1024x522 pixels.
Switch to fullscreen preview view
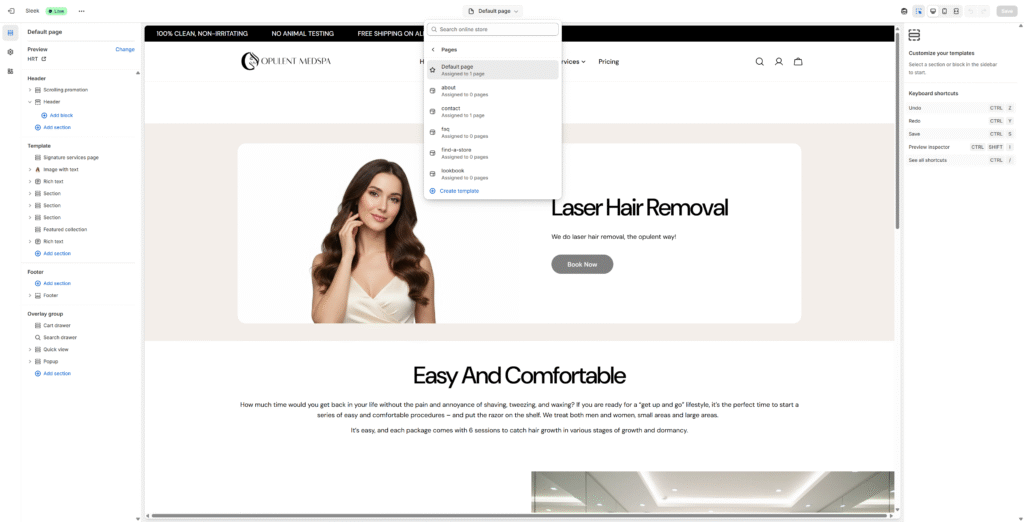pos(956,11)
